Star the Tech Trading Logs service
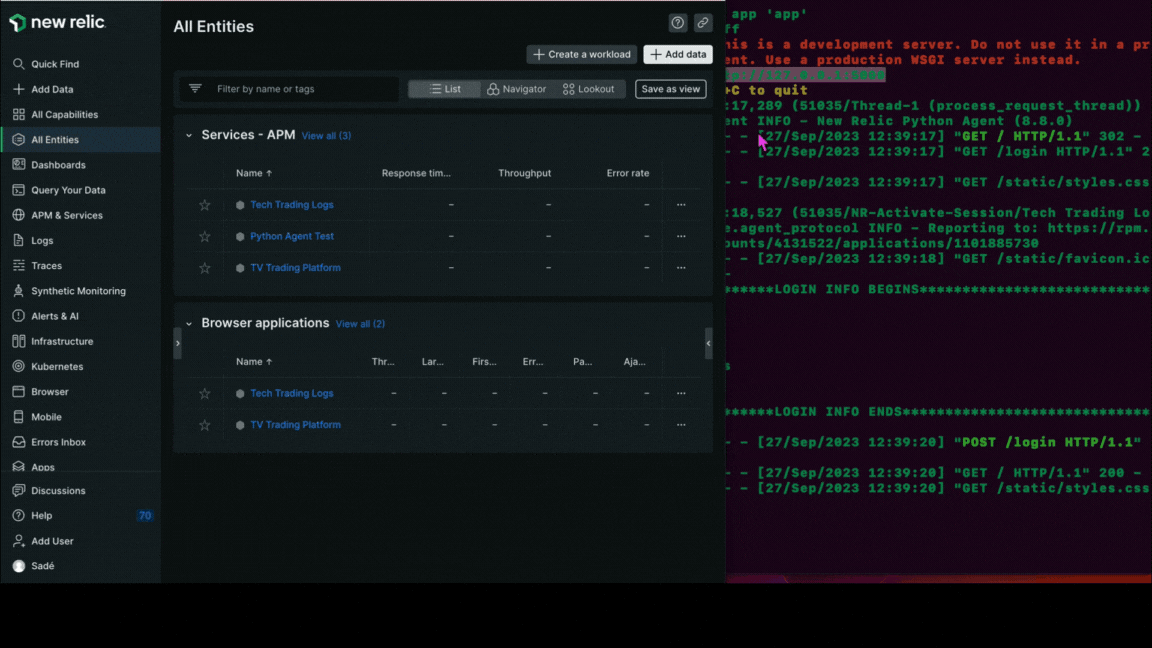 tap(204, 204)
